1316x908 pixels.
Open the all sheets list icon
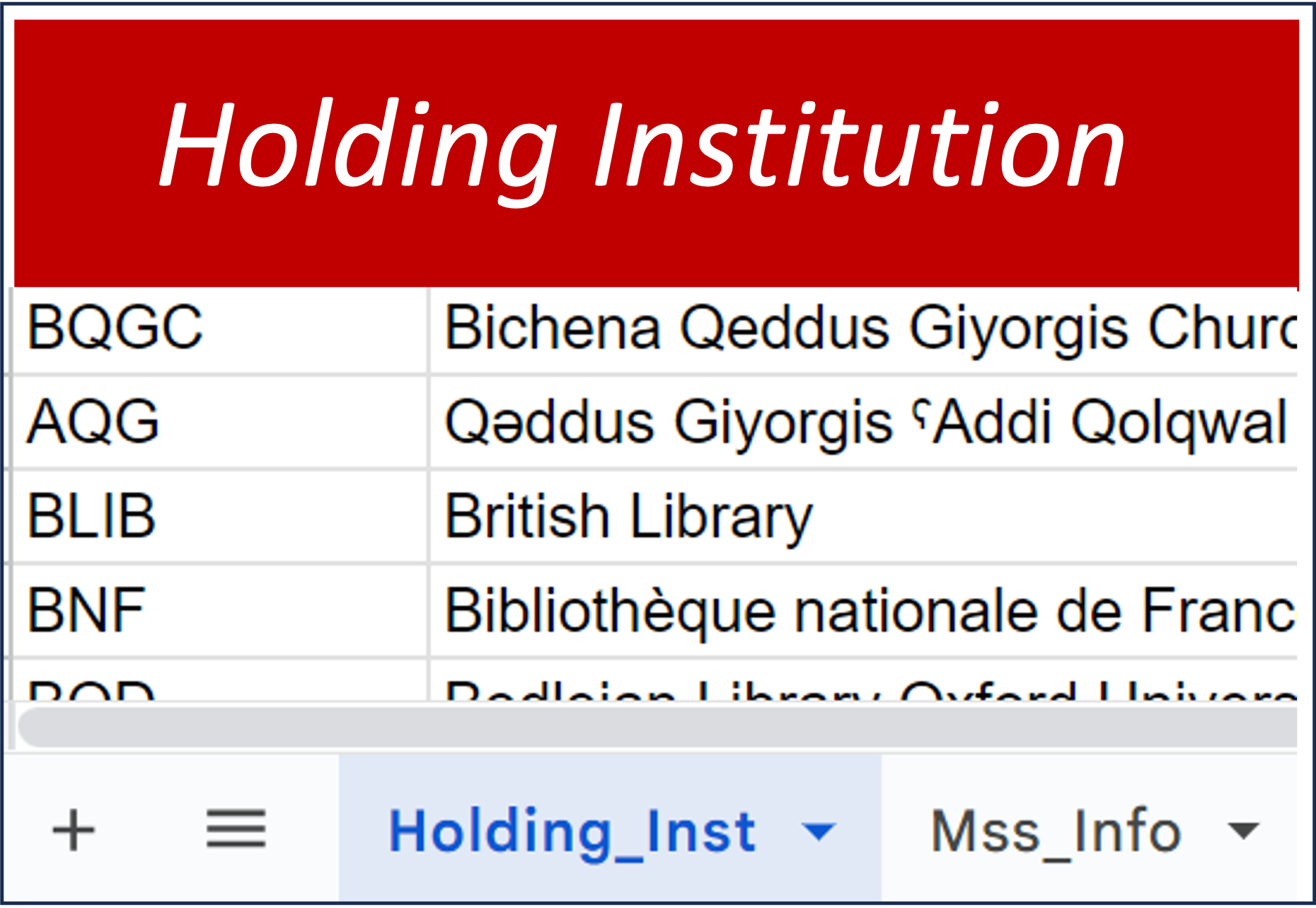(x=236, y=829)
